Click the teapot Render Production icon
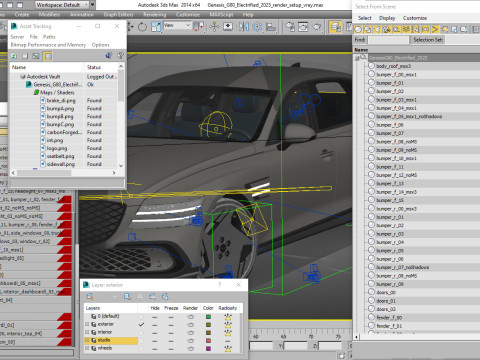Viewport: 480px width, 360px height. pyautogui.click(x=316, y=27)
